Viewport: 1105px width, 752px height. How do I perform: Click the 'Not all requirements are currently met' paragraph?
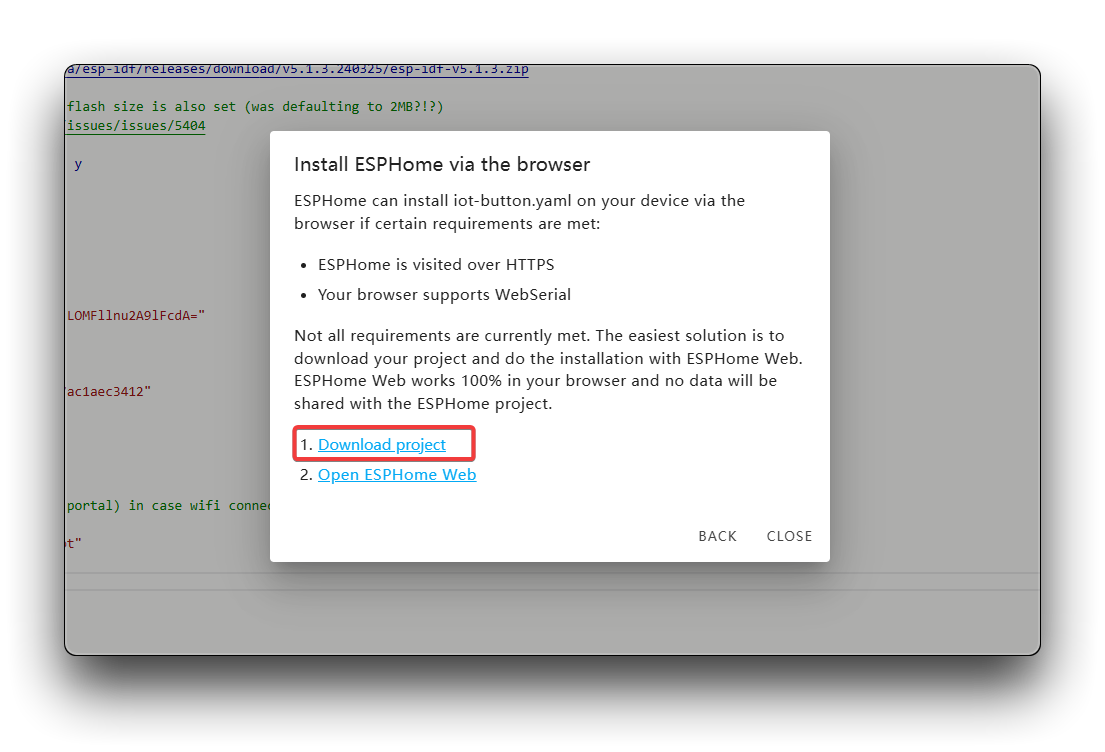point(548,369)
